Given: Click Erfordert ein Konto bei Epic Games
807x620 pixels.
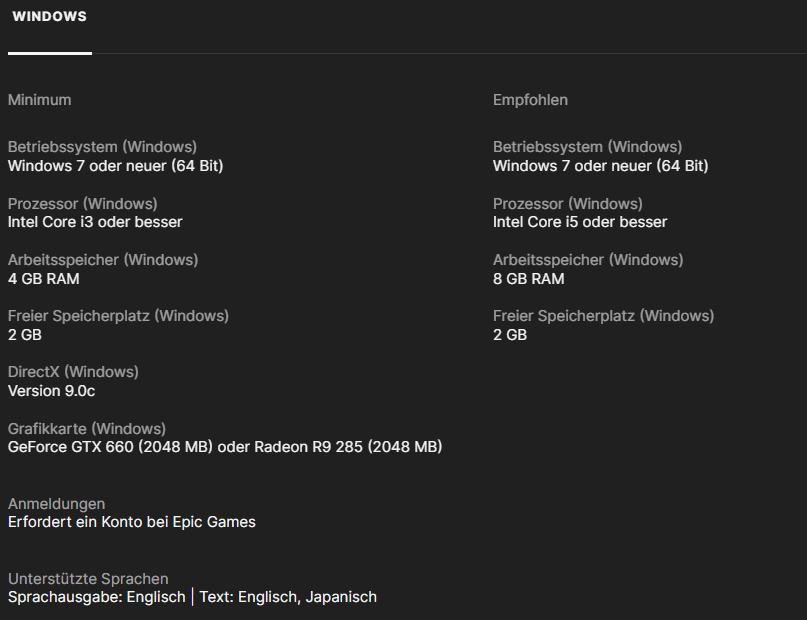Looking at the screenshot, I should (x=132, y=522).
